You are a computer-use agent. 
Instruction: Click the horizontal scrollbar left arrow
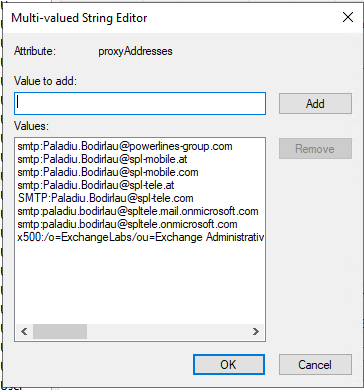(x=24, y=332)
